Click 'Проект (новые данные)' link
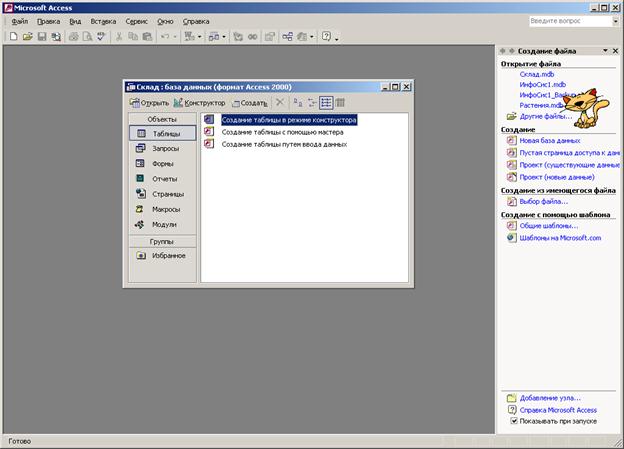 (557, 177)
